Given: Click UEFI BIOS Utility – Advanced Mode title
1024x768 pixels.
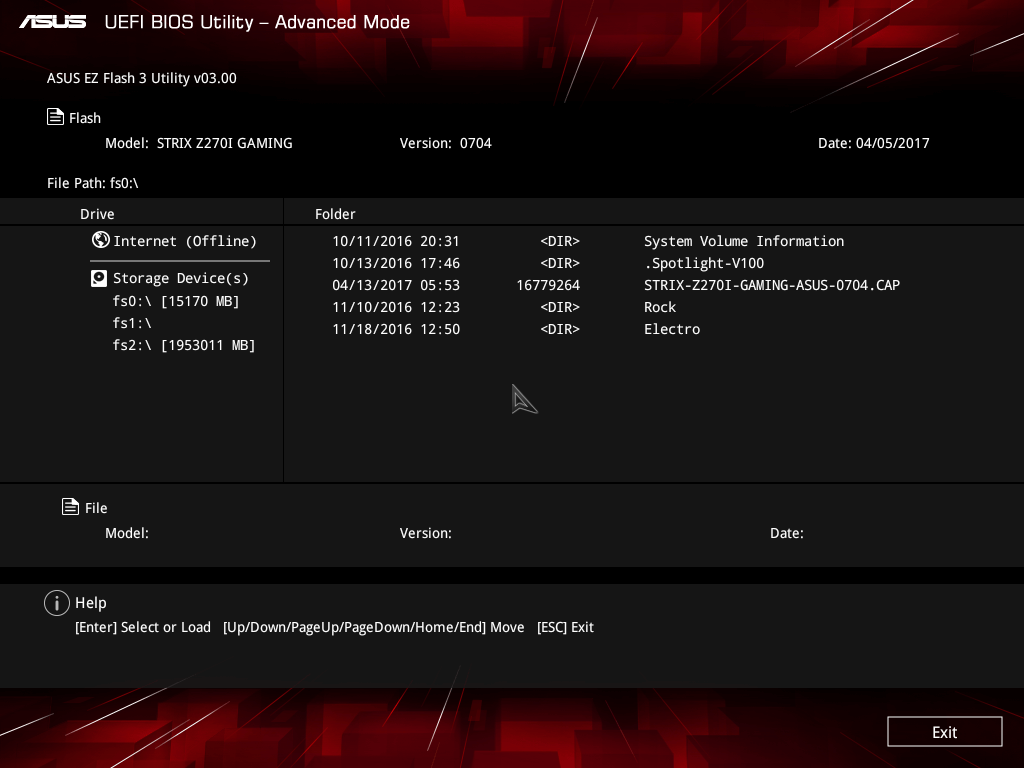Looking at the screenshot, I should tap(257, 22).
